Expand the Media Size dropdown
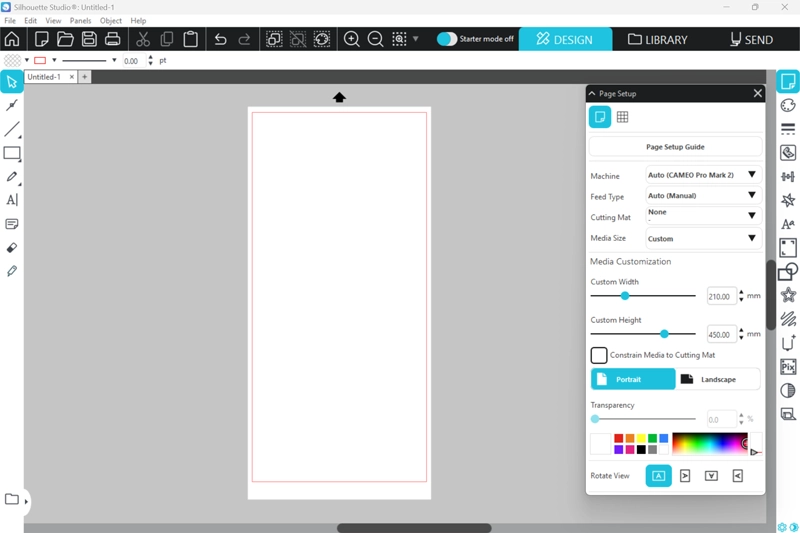Screen dimensions: 800x533 703,239
